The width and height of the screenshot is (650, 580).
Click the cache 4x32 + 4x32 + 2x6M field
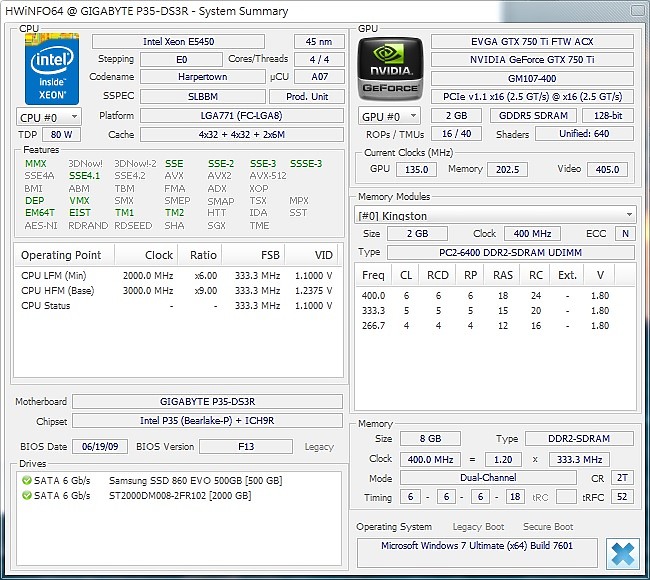242,134
